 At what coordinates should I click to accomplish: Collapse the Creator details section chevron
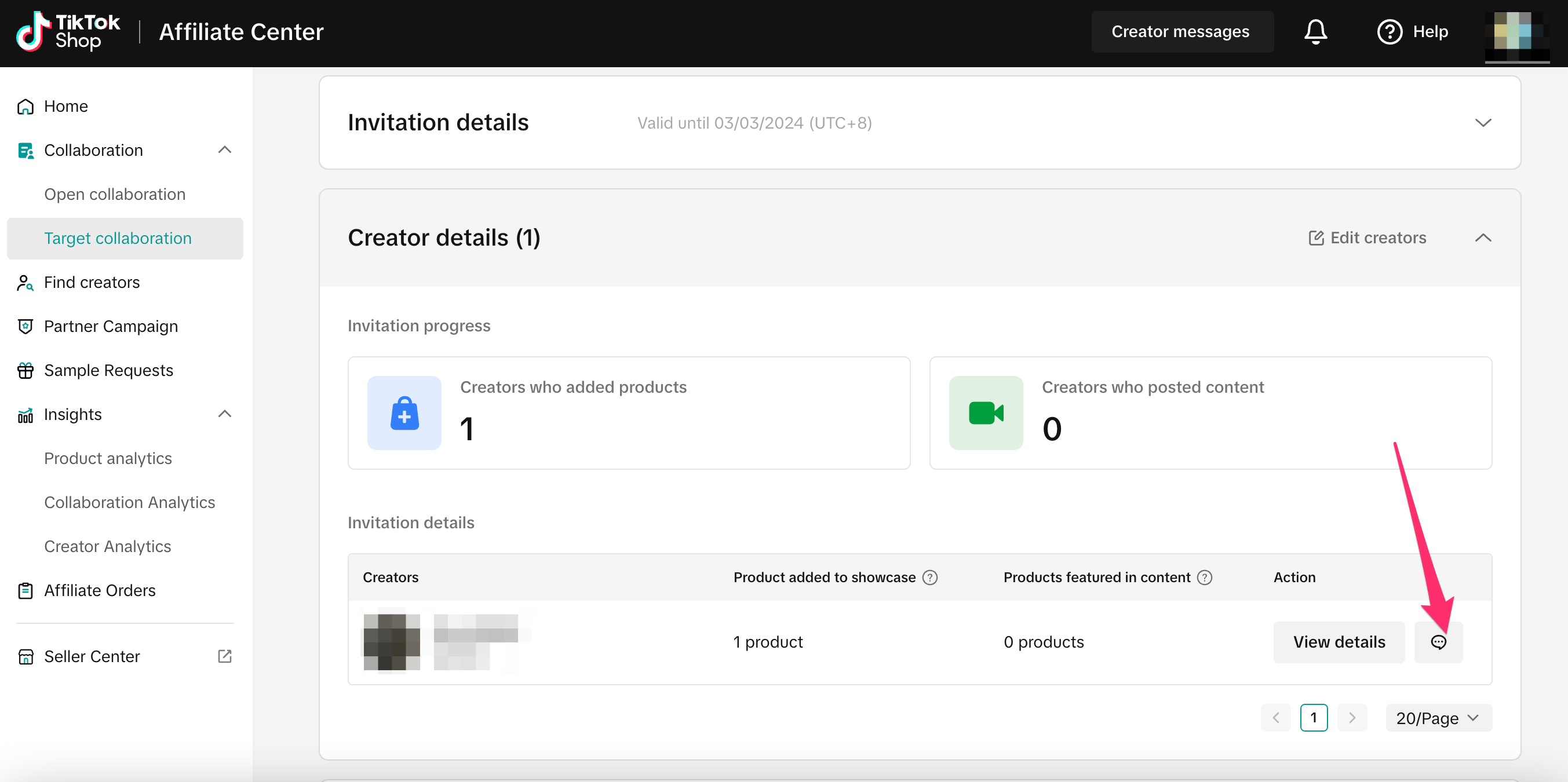(x=1483, y=238)
